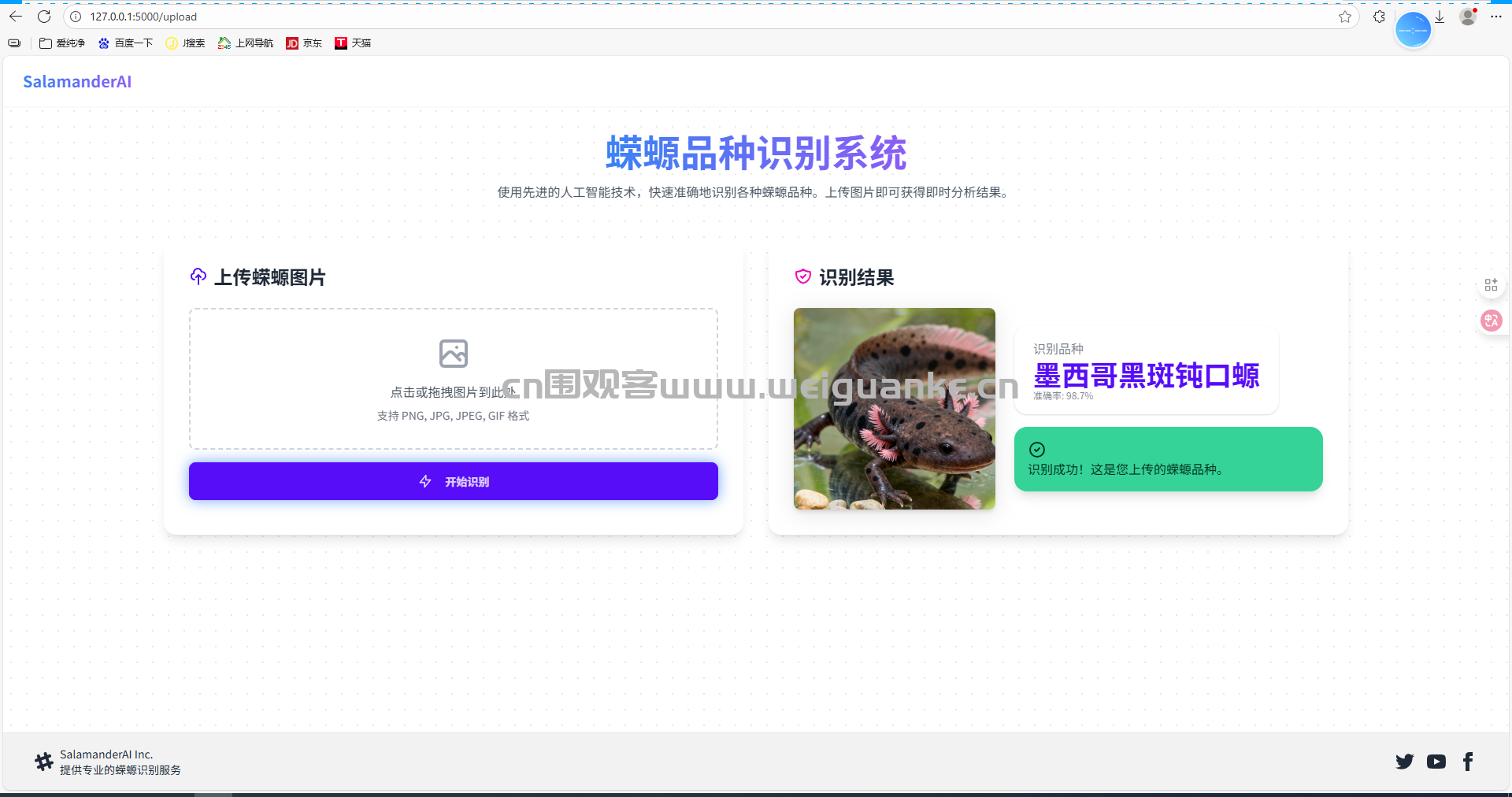Click the image placeholder icon in upload area
Screen dimensions: 1512x797
pyautogui.click(x=453, y=354)
